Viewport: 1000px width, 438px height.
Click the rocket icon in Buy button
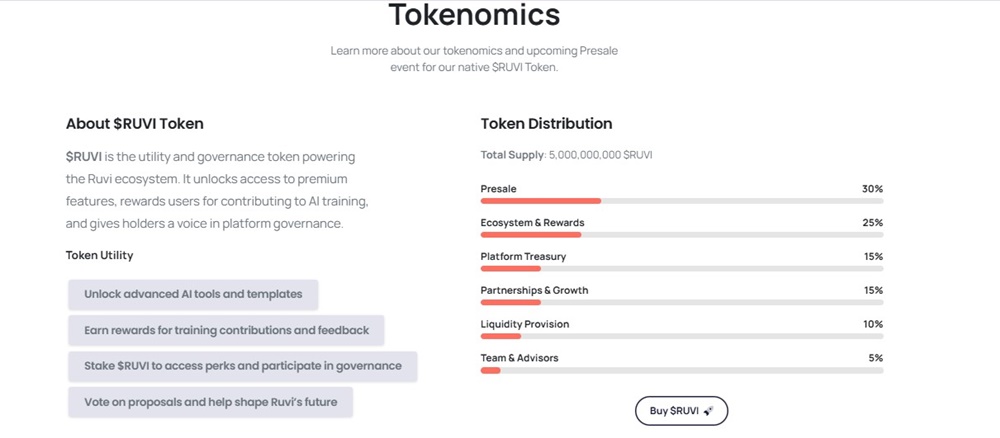click(708, 411)
